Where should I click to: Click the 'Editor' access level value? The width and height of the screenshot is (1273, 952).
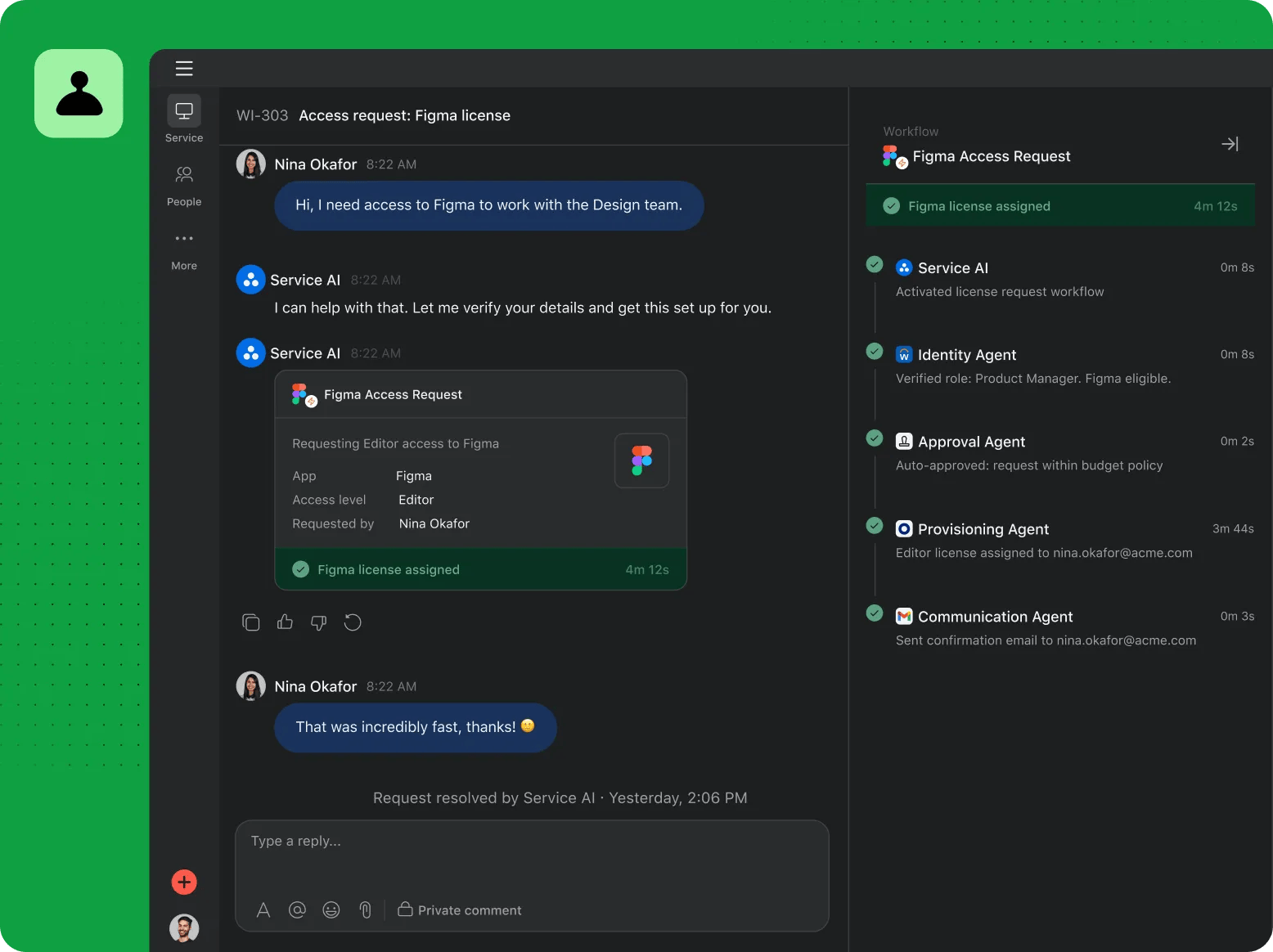[416, 500]
